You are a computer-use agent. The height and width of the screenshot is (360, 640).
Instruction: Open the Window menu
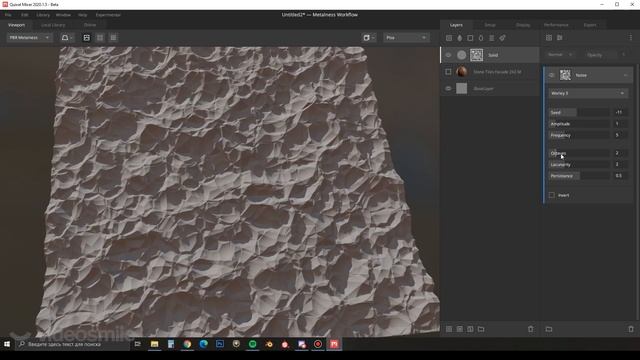click(63, 15)
